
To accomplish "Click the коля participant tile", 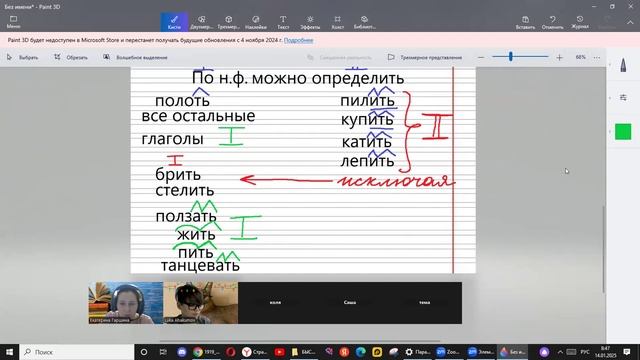I will tap(276, 302).
